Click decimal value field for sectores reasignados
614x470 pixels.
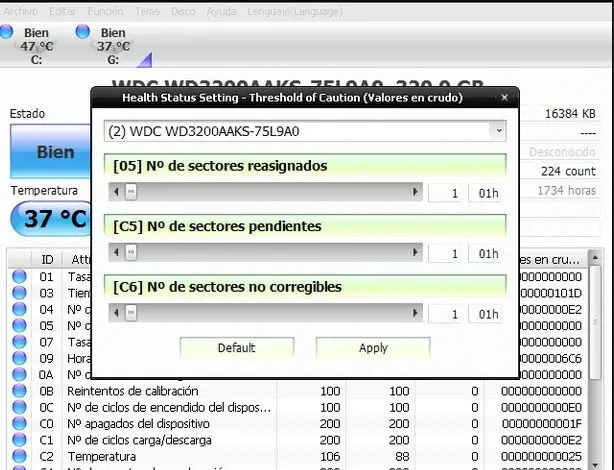tap(446, 193)
